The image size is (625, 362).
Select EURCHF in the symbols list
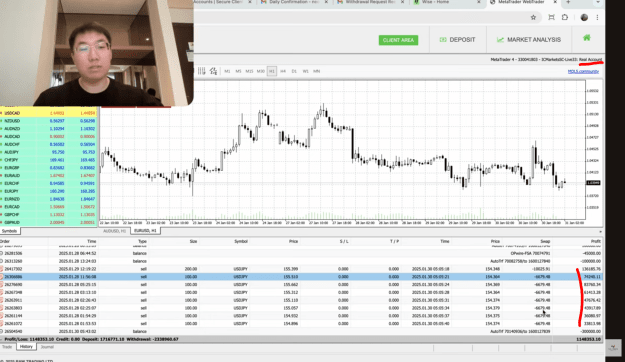coord(48,183)
